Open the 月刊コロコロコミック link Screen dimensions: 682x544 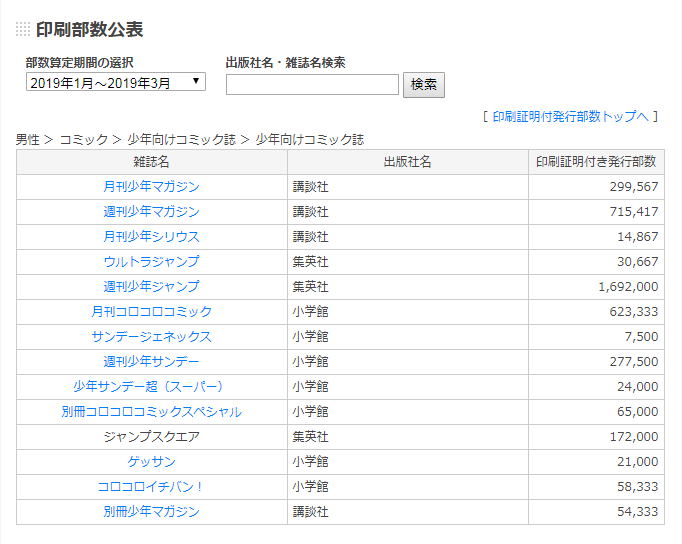(151, 312)
